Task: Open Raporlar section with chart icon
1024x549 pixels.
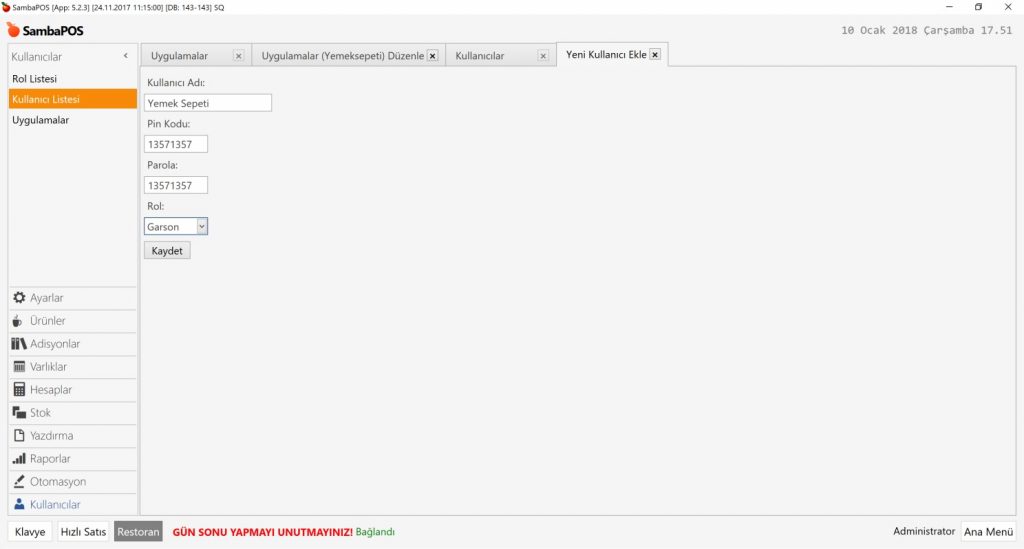Action: (x=50, y=459)
